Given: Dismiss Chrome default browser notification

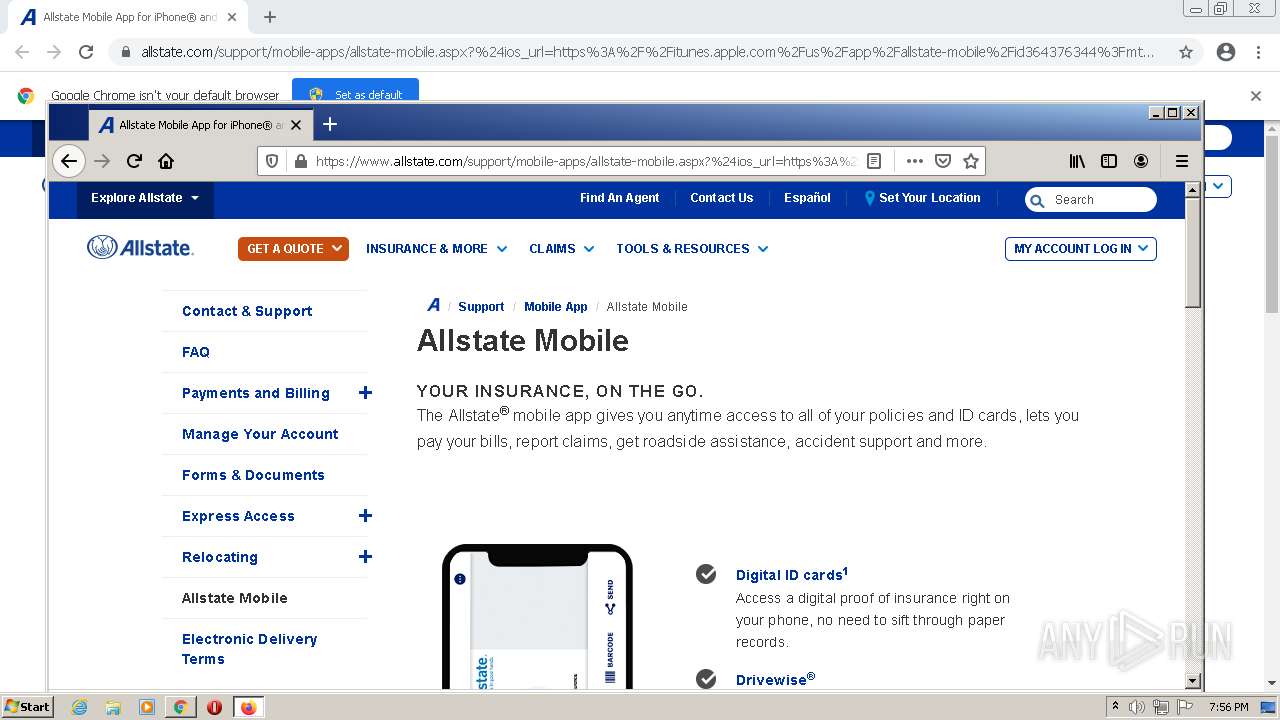Looking at the screenshot, I should coord(1256,96).
